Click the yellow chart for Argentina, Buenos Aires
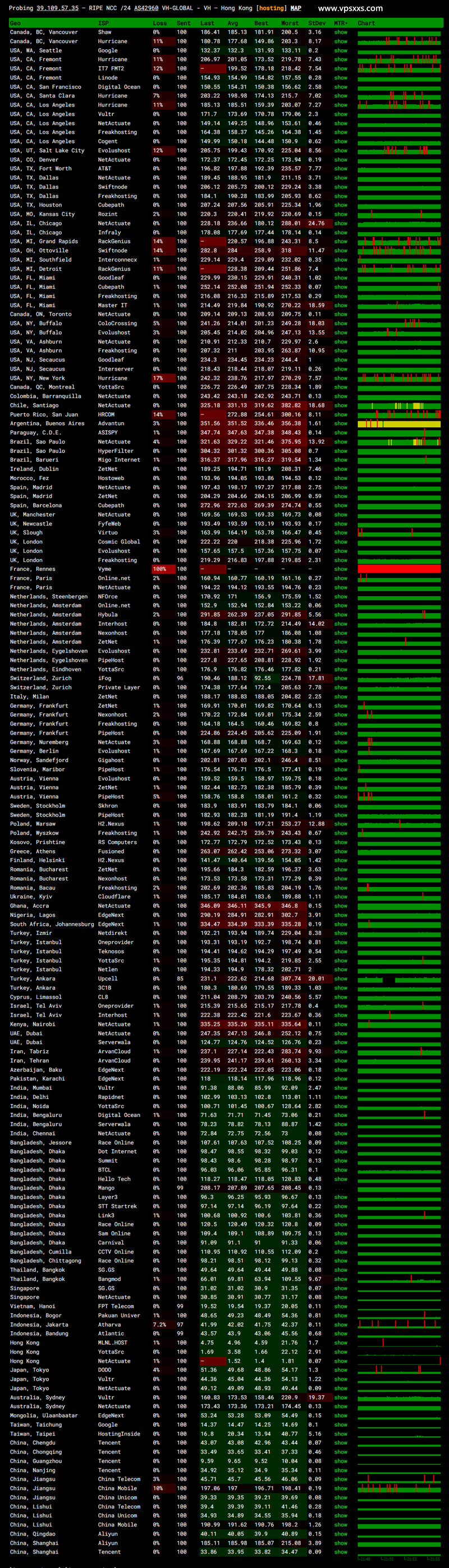Viewport: 449px width, 1568px height. pyautogui.click(x=399, y=423)
